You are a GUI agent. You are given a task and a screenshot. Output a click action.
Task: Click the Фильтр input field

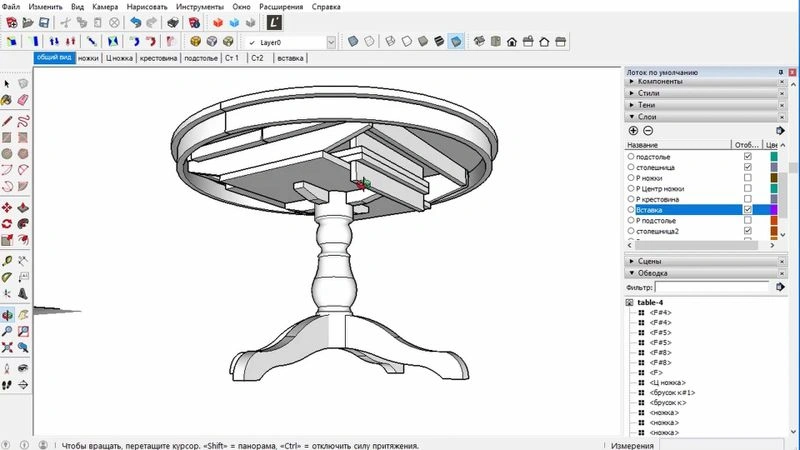712,287
